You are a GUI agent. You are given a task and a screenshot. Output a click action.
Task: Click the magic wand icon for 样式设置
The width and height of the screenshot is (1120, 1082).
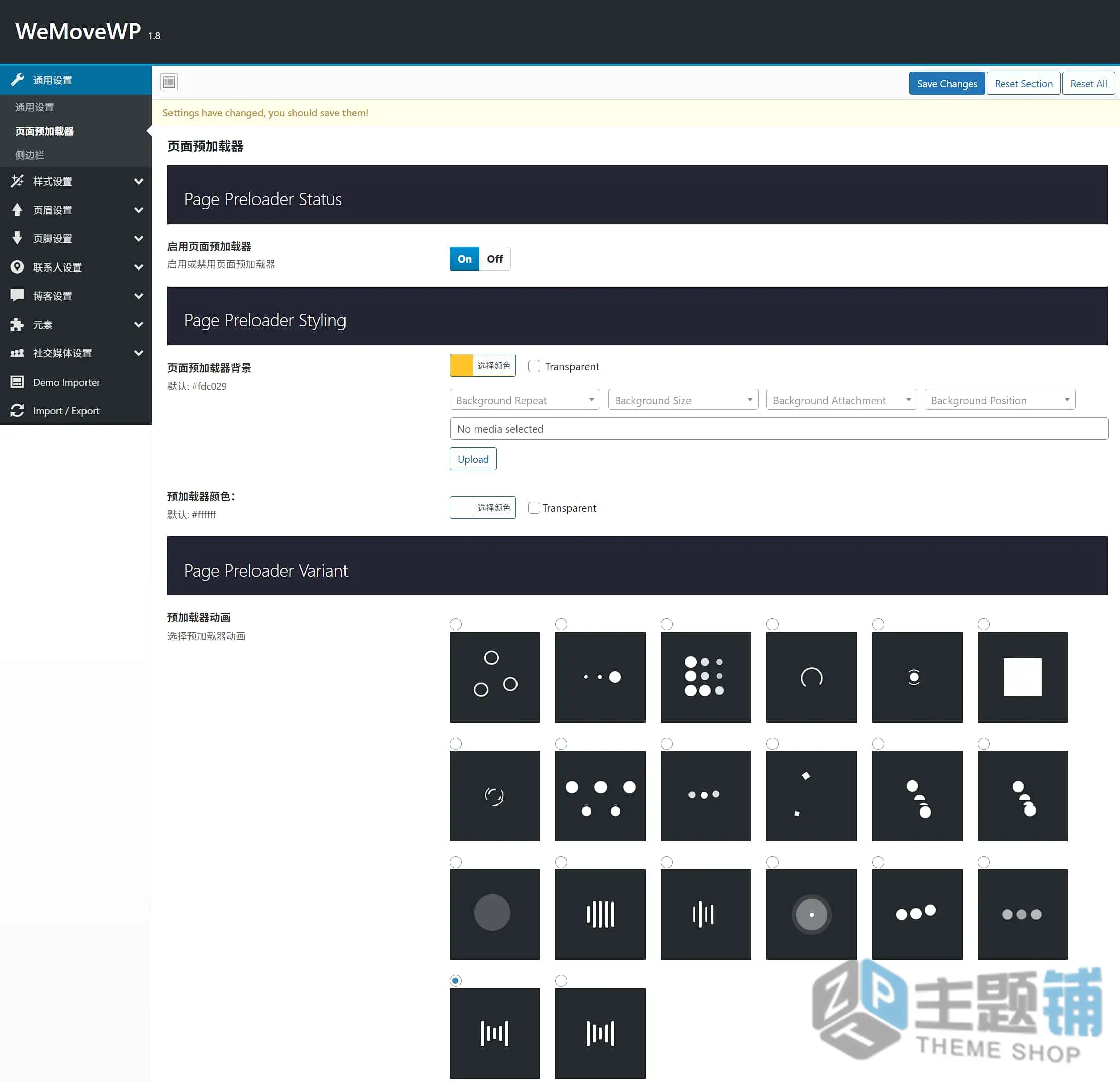coord(17,181)
